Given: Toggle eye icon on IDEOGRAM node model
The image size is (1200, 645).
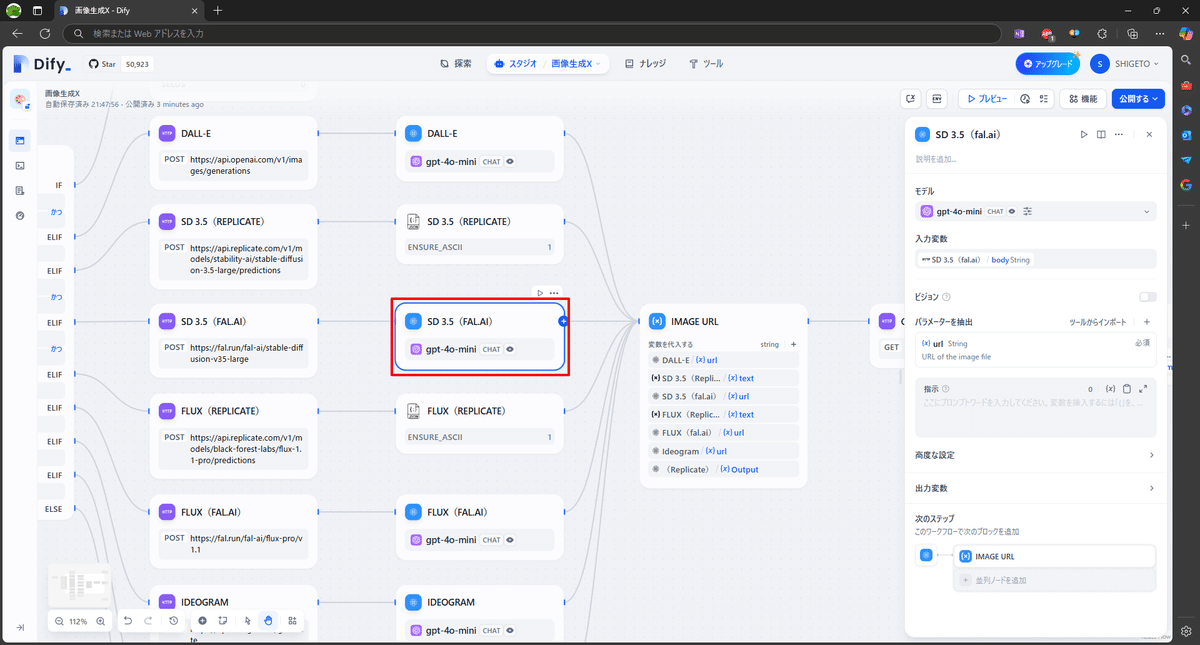Looking at the screenshot, I should pos(510,631).
